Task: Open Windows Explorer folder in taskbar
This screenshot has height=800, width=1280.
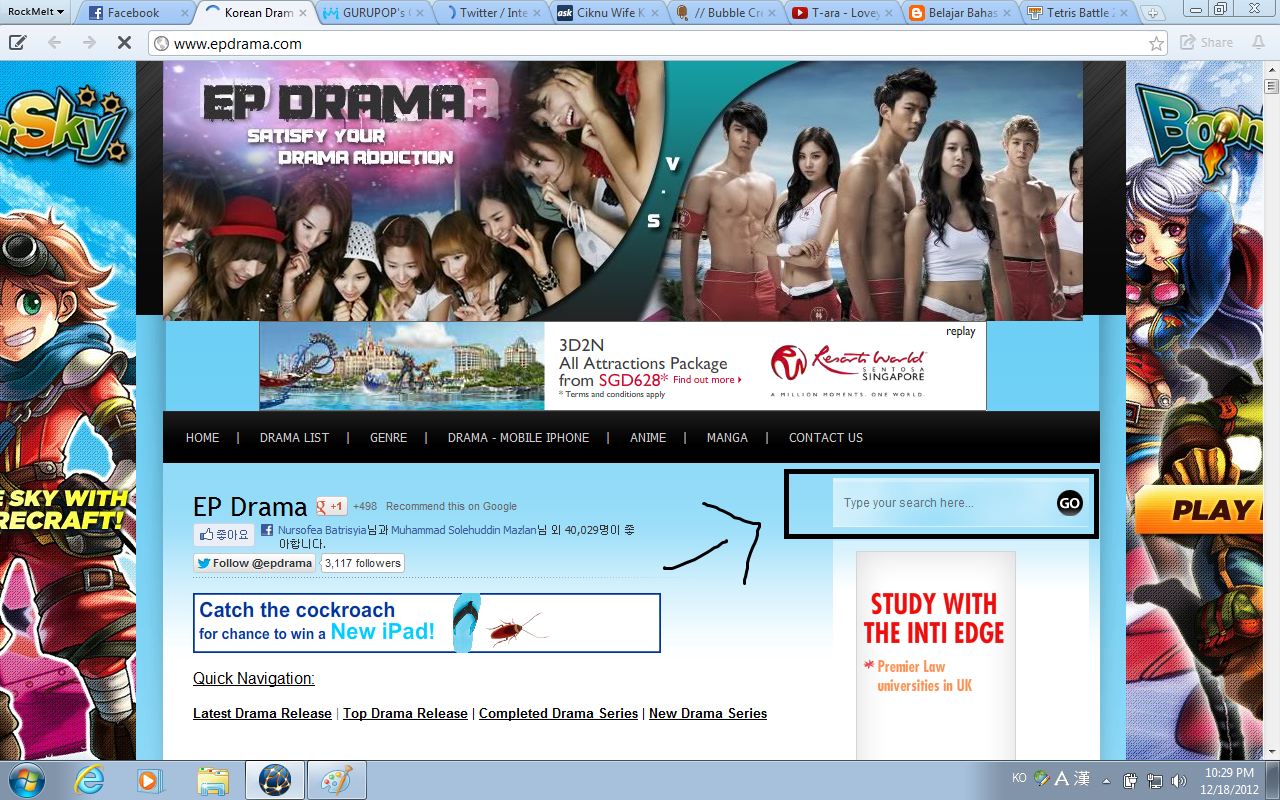Action: (x=213, y=780)
